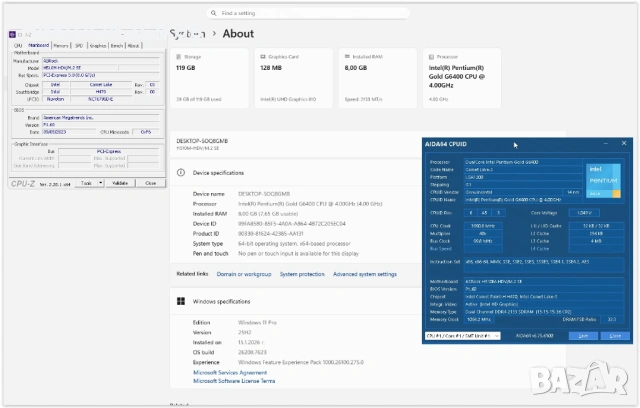
Task: Click the Instruction Set field in AIDA64
Action: [x=544, y=264]
